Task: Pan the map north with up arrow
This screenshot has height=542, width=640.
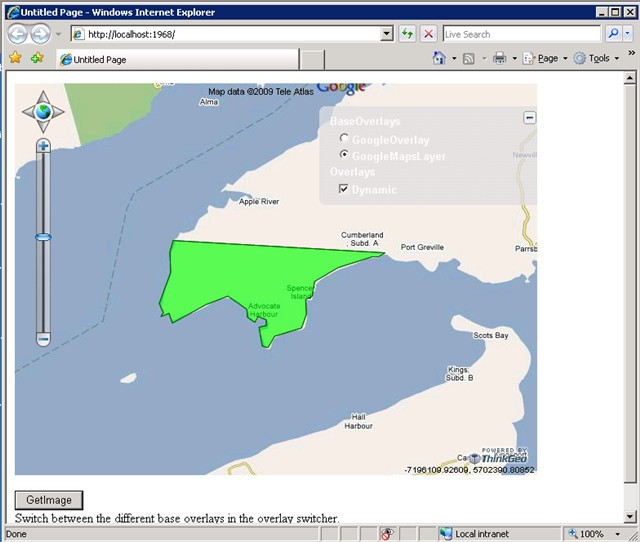Action: [x=43, y=97]
